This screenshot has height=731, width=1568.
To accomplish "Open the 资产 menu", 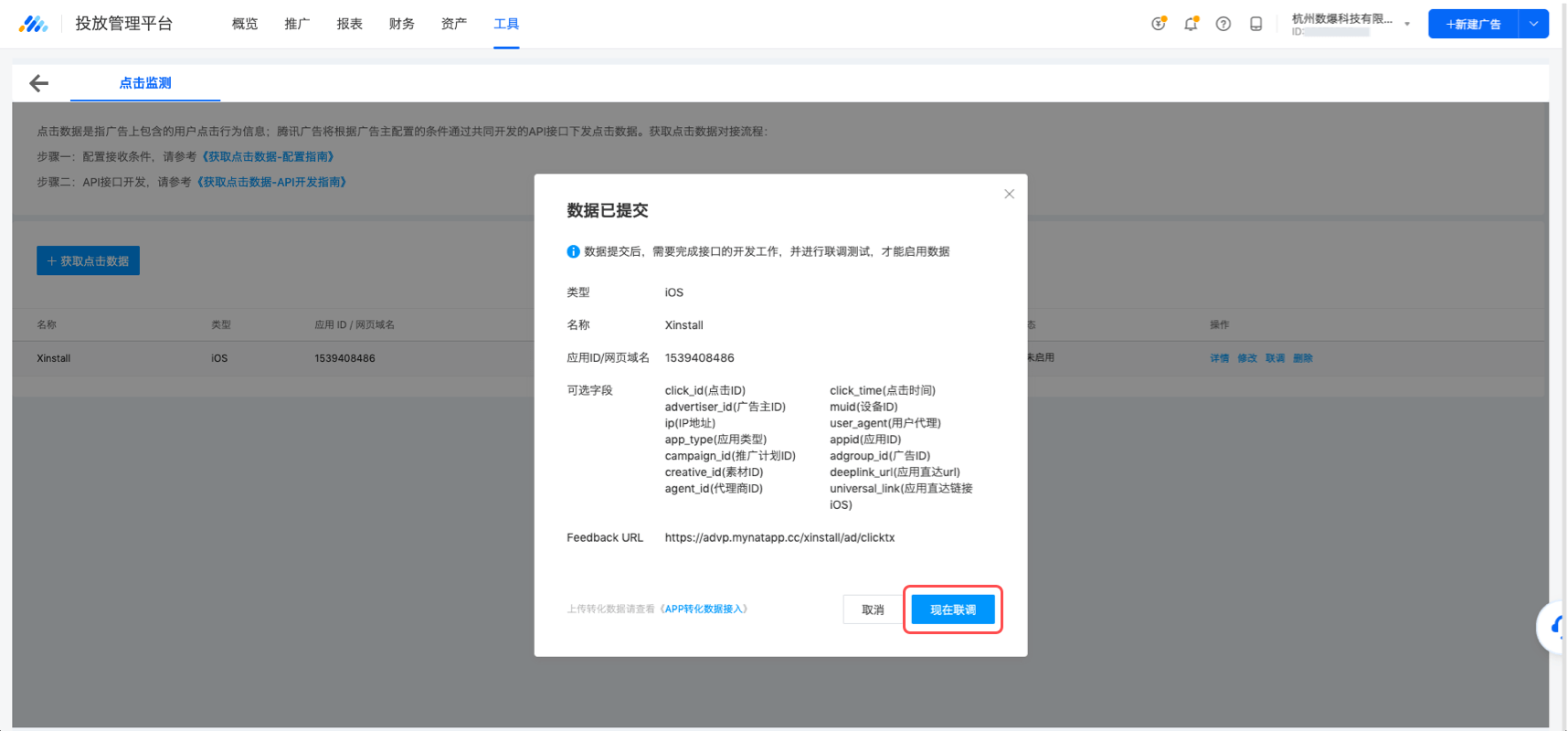I will (x=454, y=24).
